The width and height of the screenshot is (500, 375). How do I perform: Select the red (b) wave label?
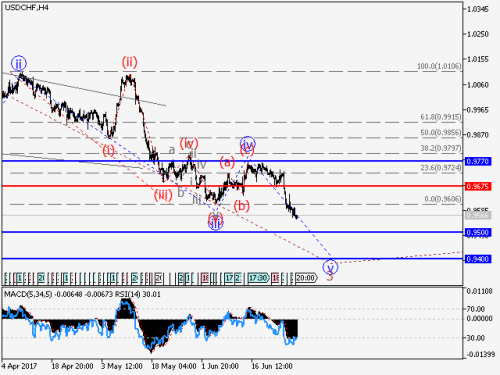point(241,206)
